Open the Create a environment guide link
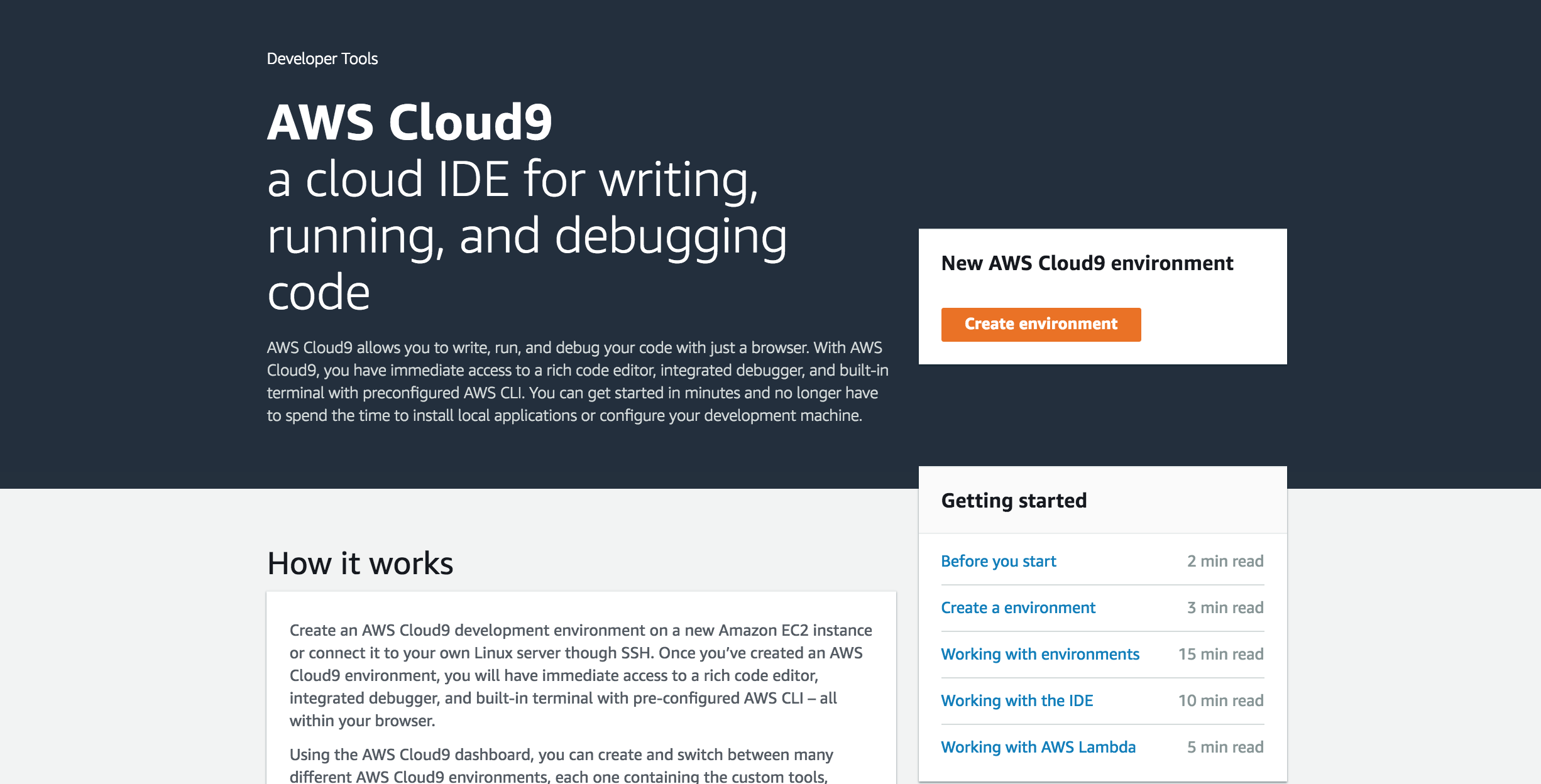 point(1017,607)
